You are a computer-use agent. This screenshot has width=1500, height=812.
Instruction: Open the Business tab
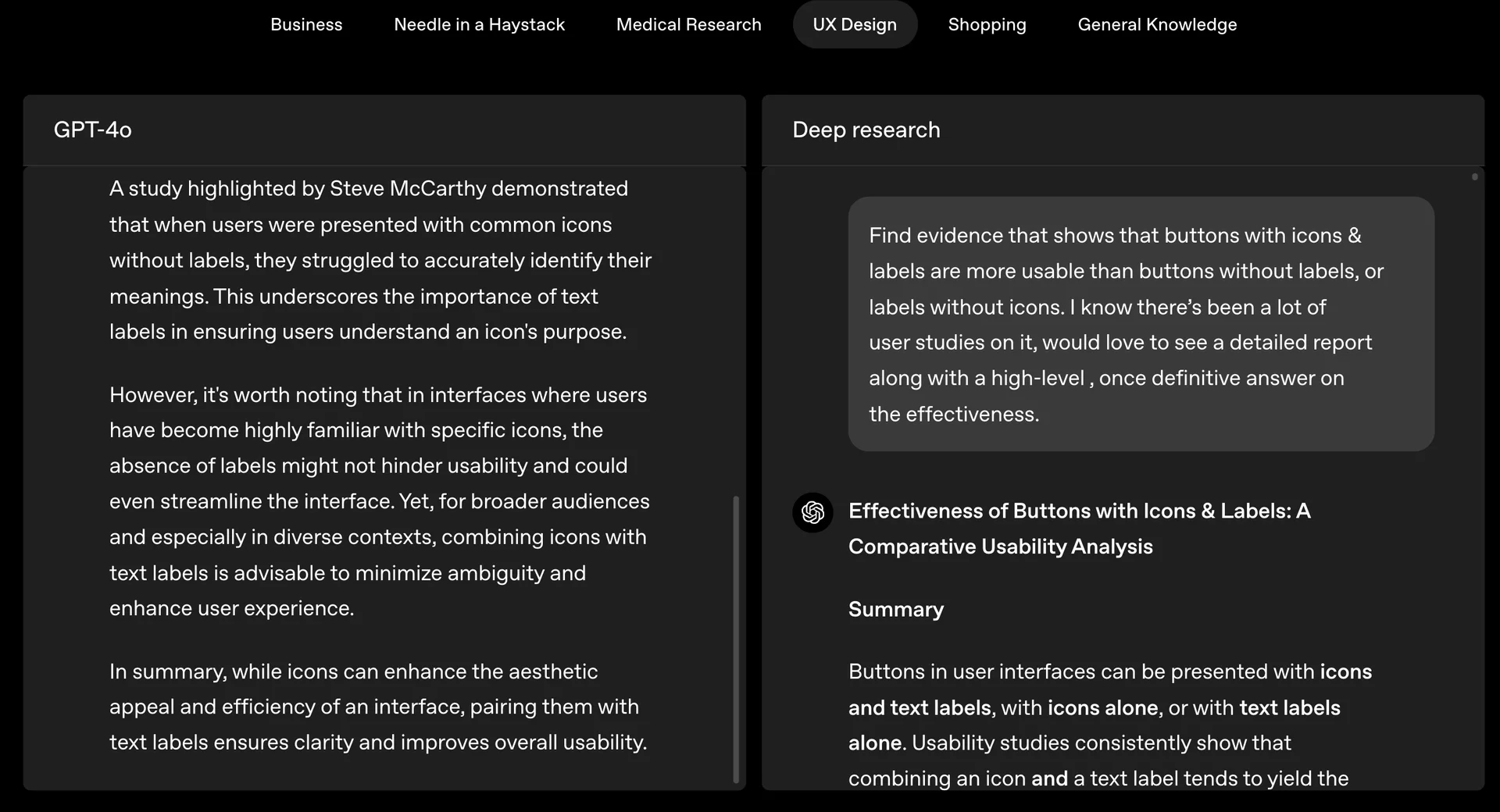click(x=306, y=25)
